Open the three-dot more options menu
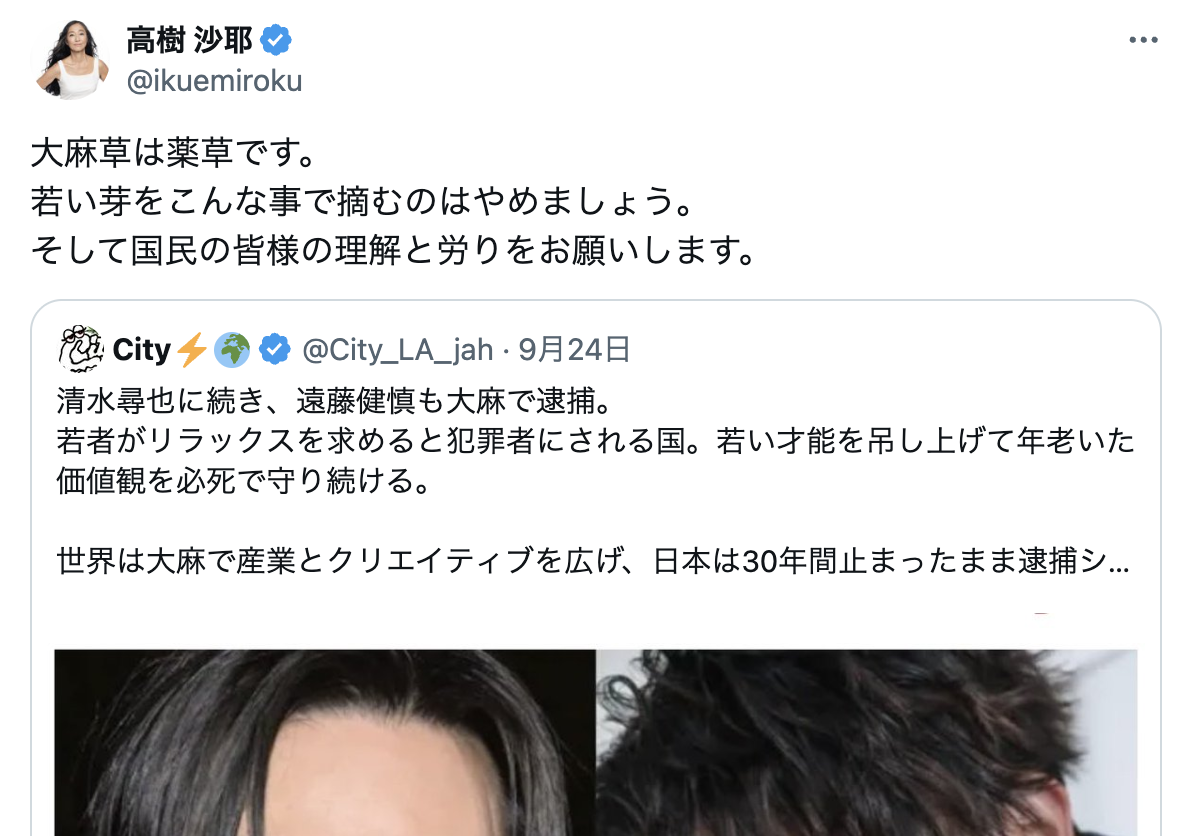The width and height of the screenshot is (1190, 836). point(1143,39)
